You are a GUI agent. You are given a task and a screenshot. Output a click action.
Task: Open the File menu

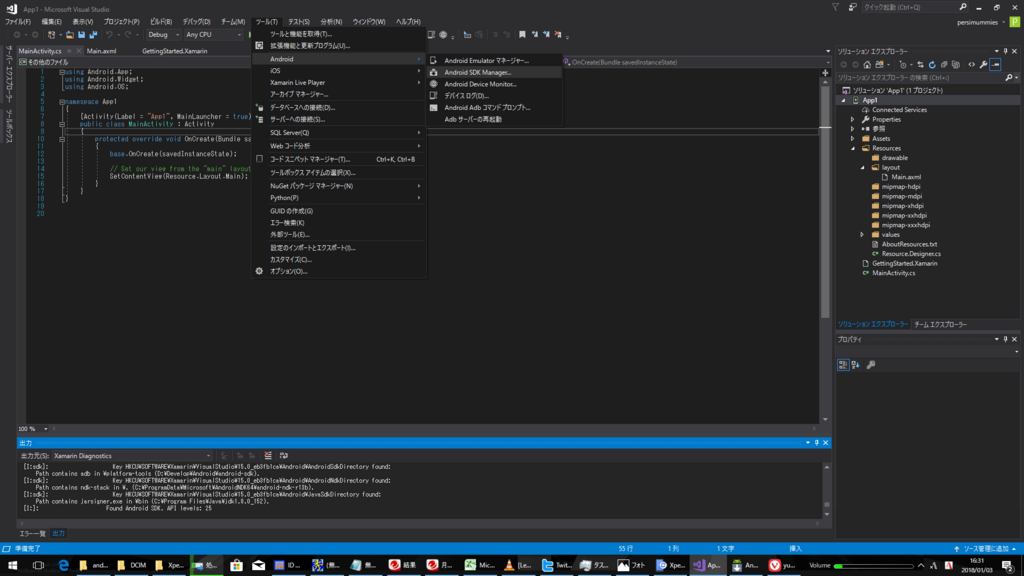[18, 22]
